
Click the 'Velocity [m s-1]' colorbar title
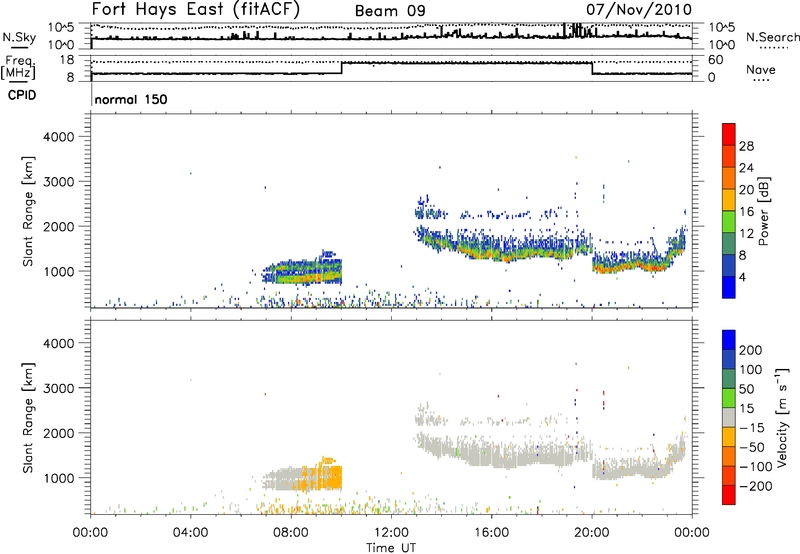tap(781, 417)
